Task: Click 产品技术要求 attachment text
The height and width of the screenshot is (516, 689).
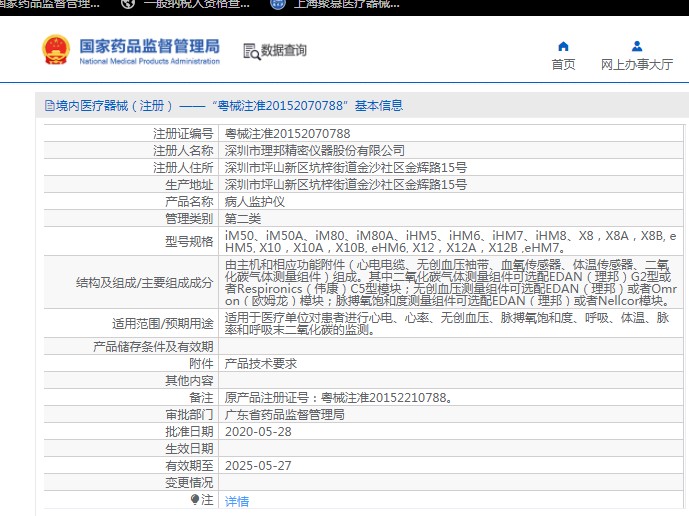Action: (x=261, y=363)
